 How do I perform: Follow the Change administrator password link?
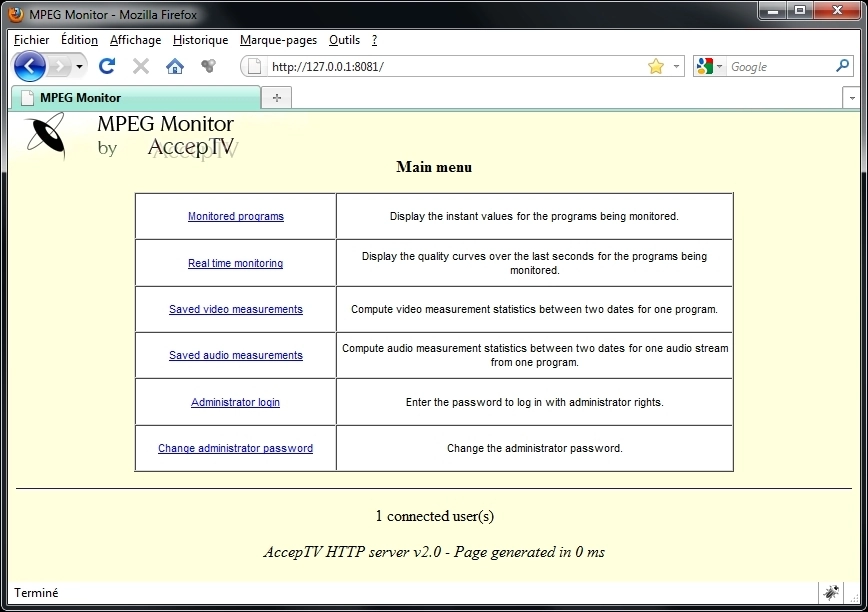(235, 448)
